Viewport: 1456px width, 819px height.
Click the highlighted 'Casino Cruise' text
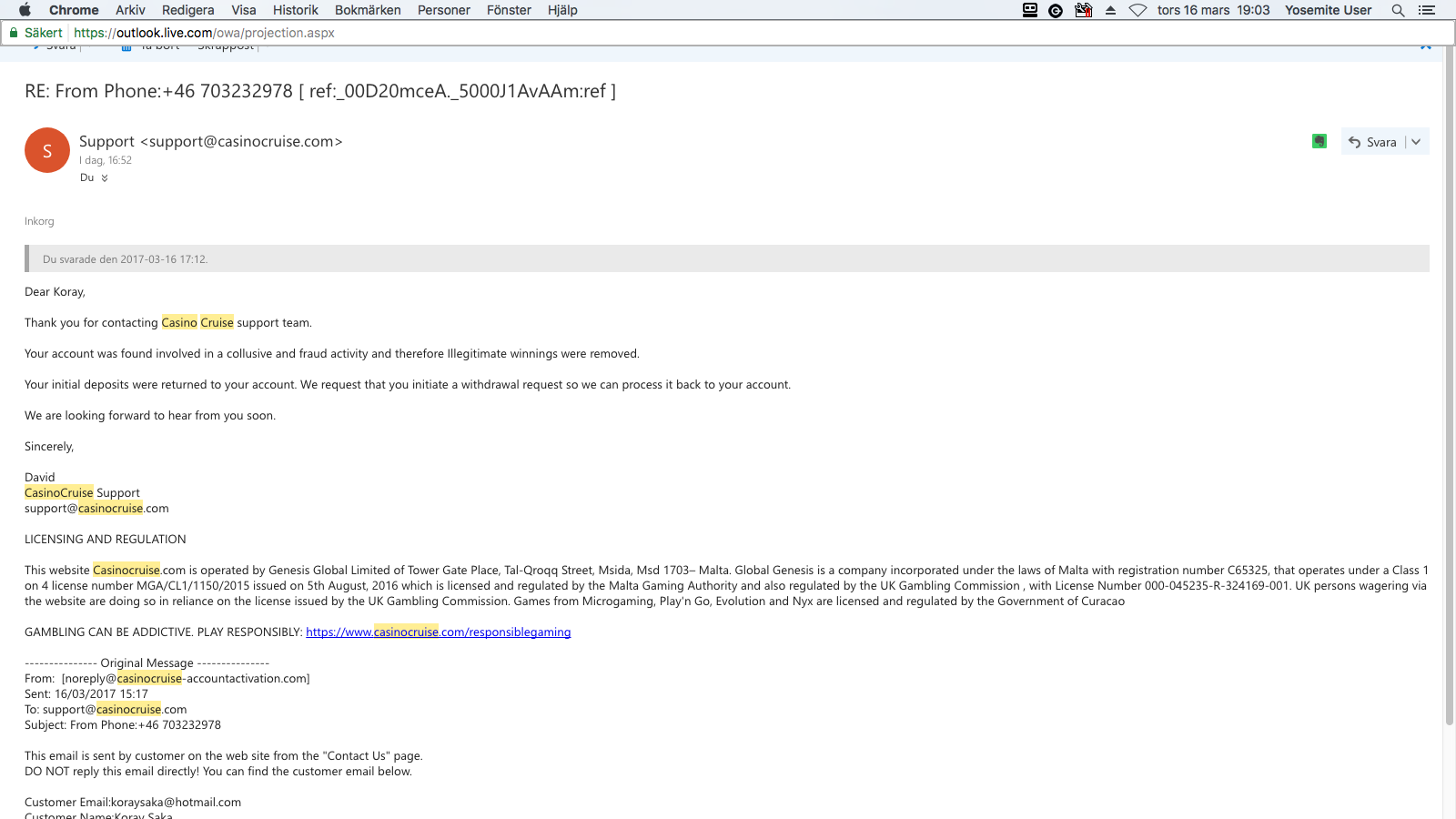197,322
